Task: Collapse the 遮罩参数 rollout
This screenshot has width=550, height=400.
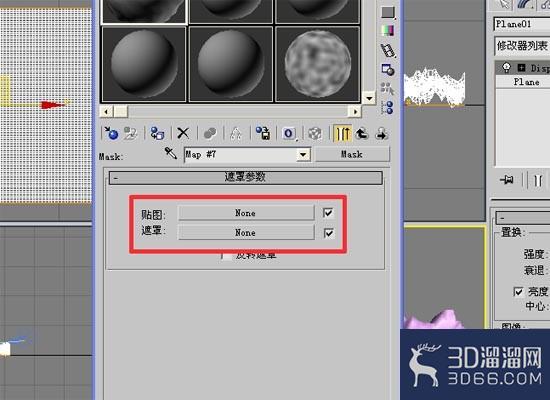Action: (x=246, y=177)
